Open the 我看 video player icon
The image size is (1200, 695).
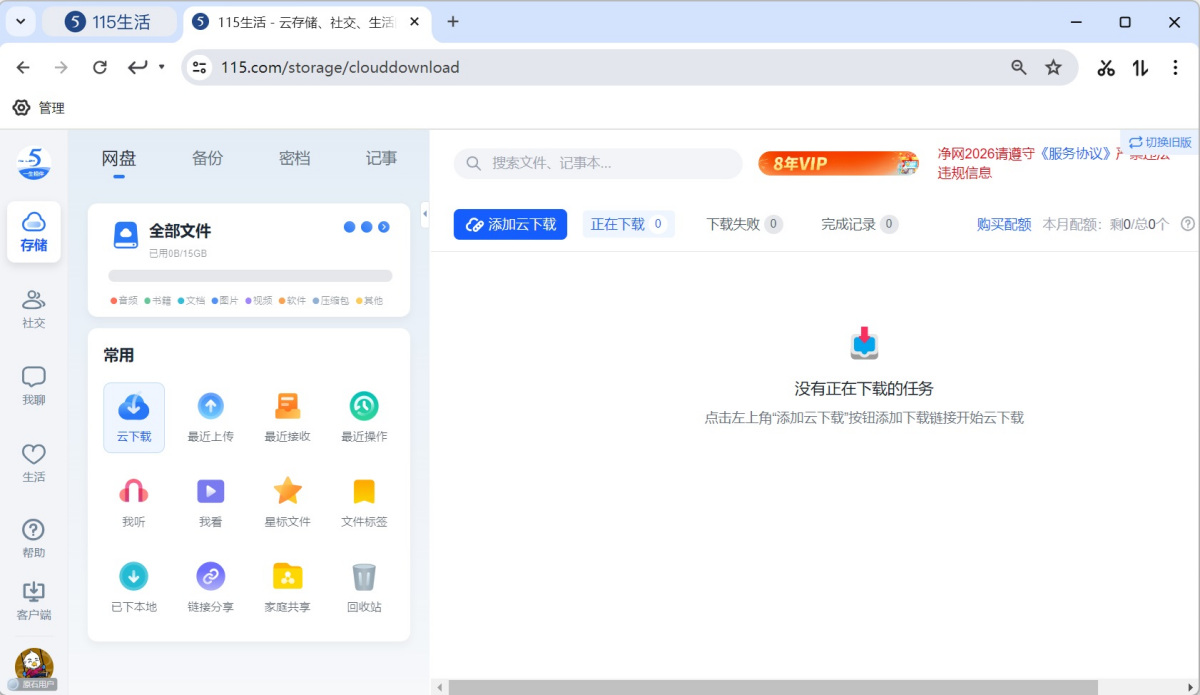[210, 492]
